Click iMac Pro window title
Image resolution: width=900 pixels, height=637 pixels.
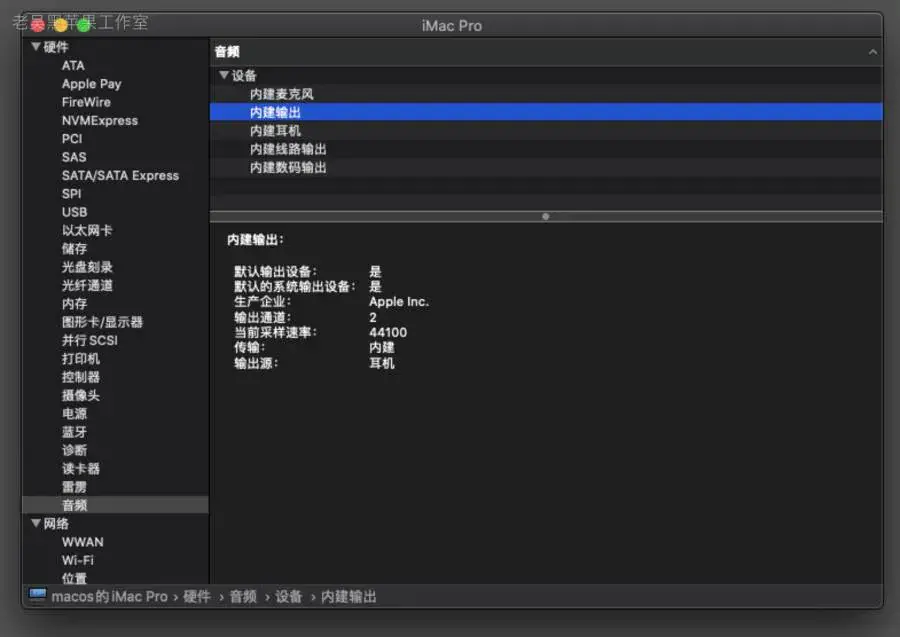[x=452, y=26]
